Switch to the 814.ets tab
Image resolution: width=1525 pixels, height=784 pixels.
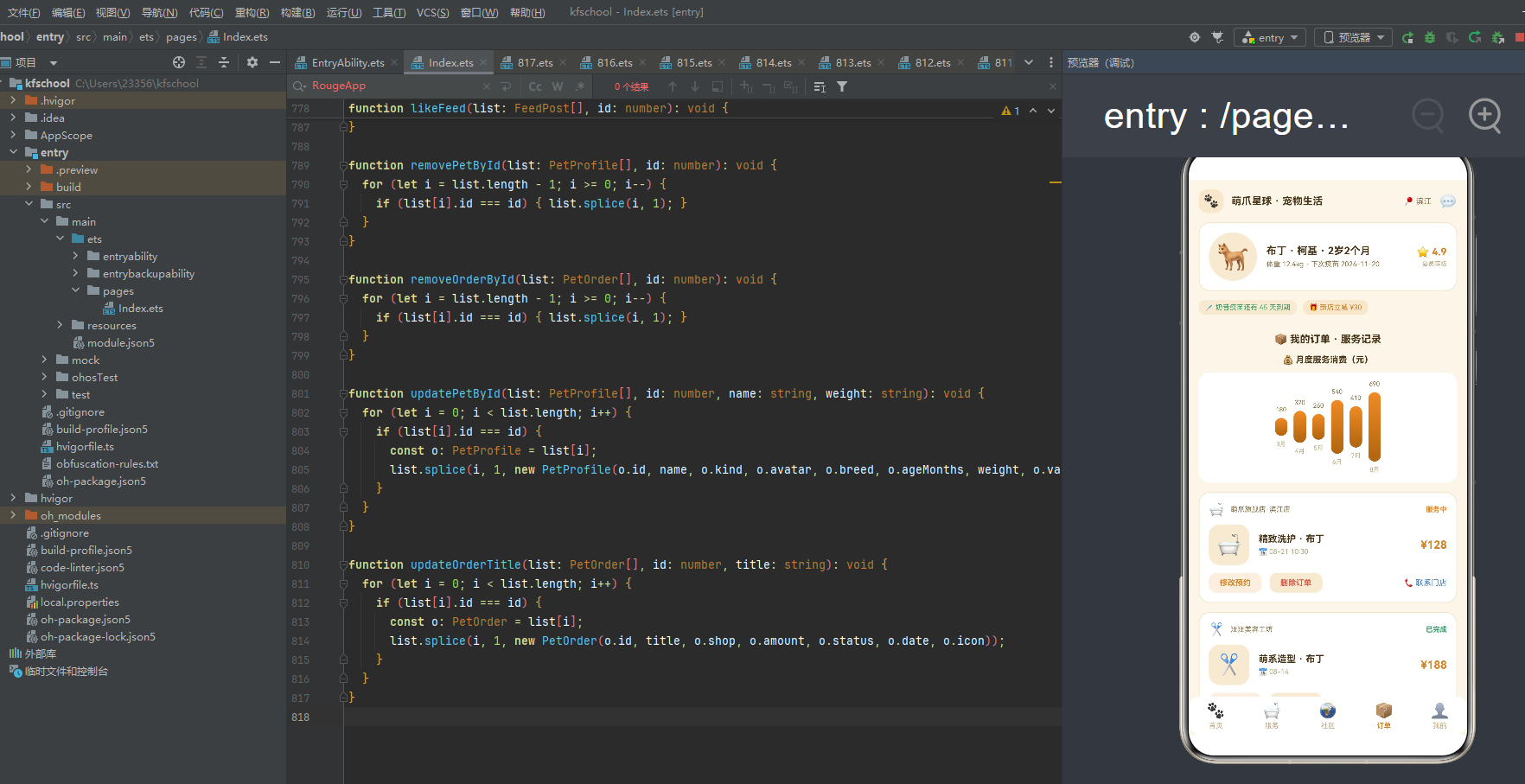tap(774, 62)
